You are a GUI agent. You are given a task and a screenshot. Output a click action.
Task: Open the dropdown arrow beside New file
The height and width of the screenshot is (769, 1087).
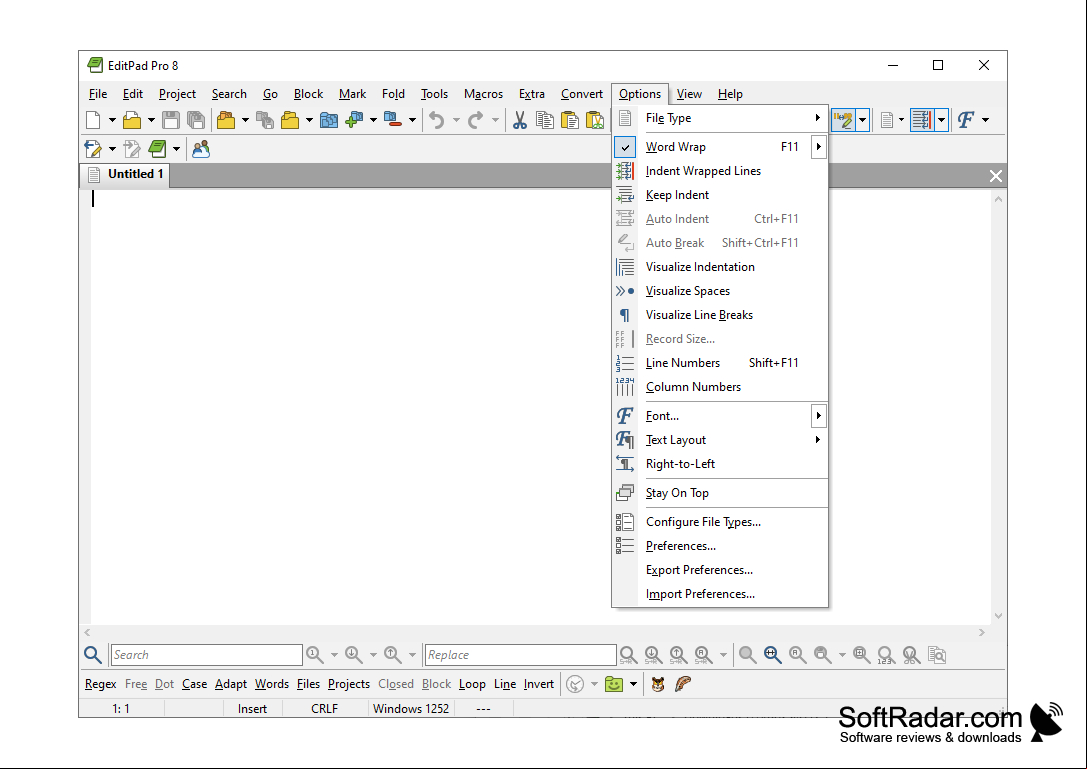tap(112, 120)
